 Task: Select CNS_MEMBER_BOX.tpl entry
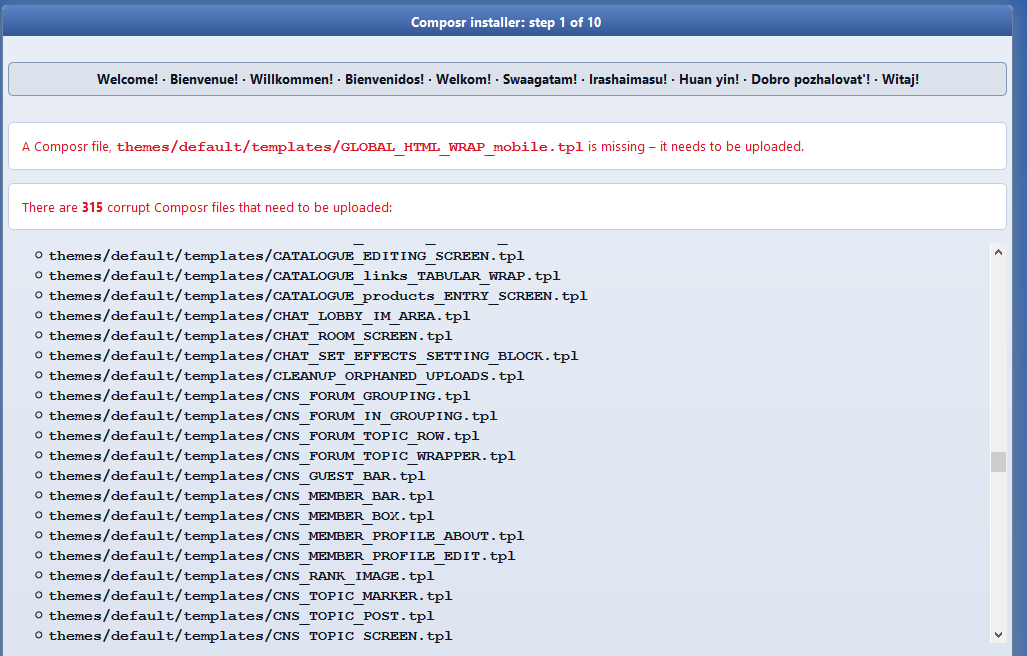(241, 516)
